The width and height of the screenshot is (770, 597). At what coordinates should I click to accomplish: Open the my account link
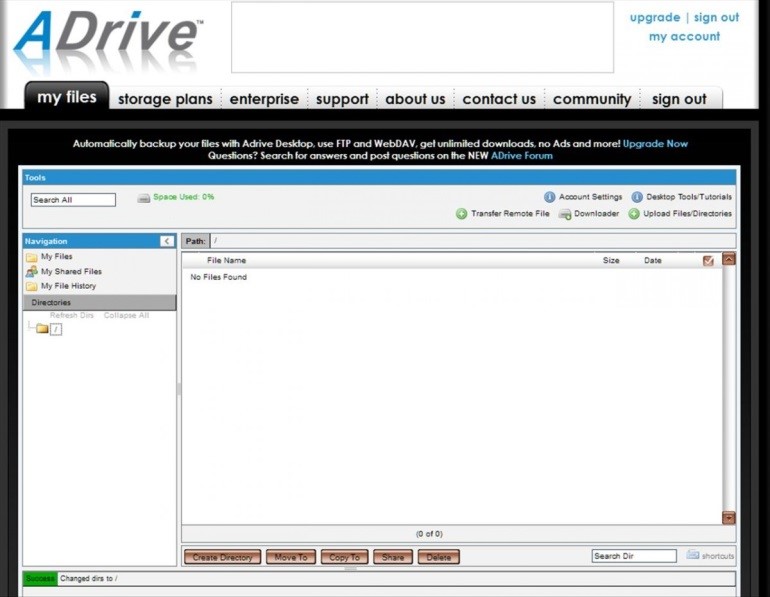(685, 36)
